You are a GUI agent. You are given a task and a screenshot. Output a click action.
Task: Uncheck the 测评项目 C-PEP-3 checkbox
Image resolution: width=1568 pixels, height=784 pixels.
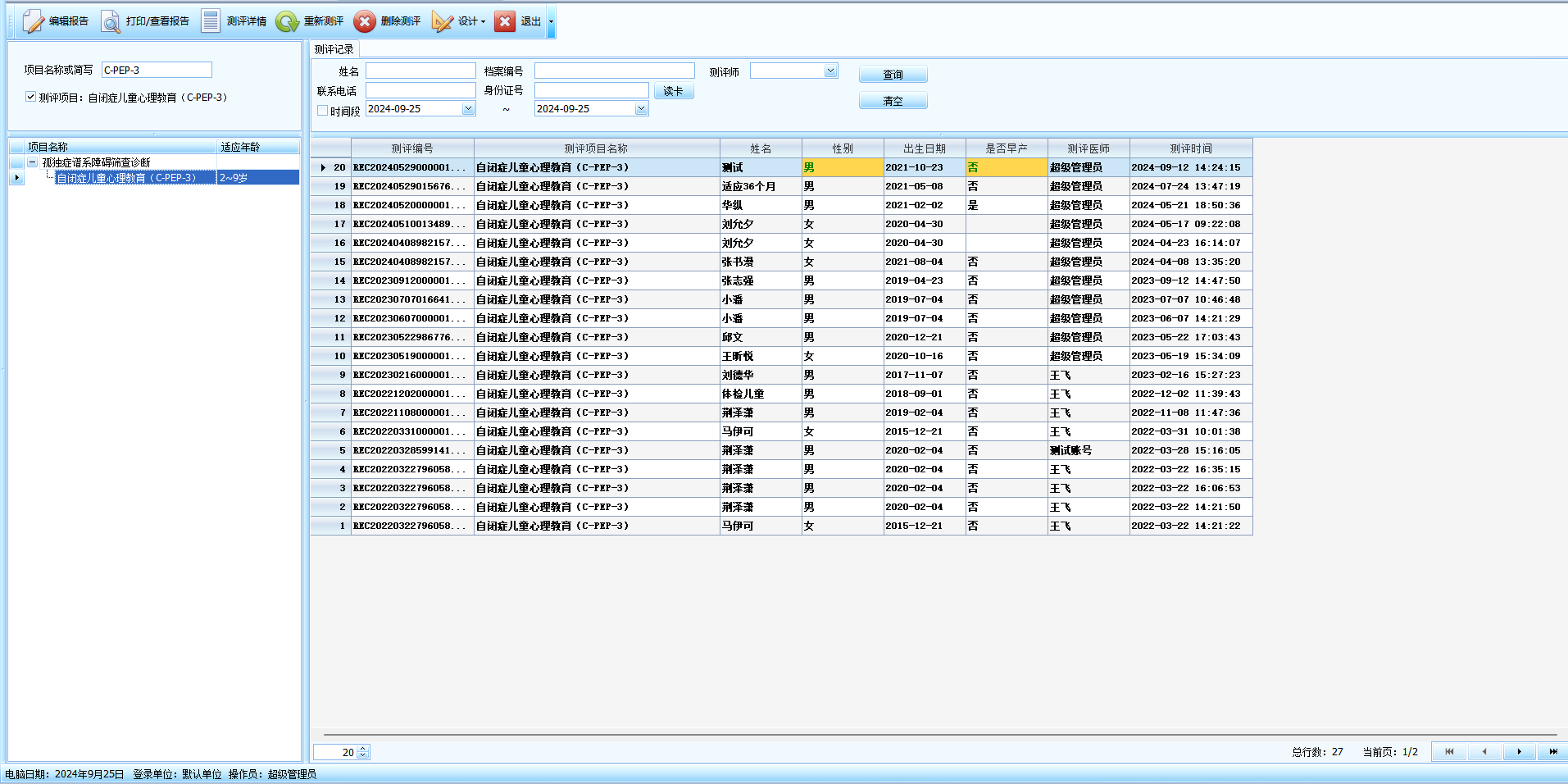[30, 97]
